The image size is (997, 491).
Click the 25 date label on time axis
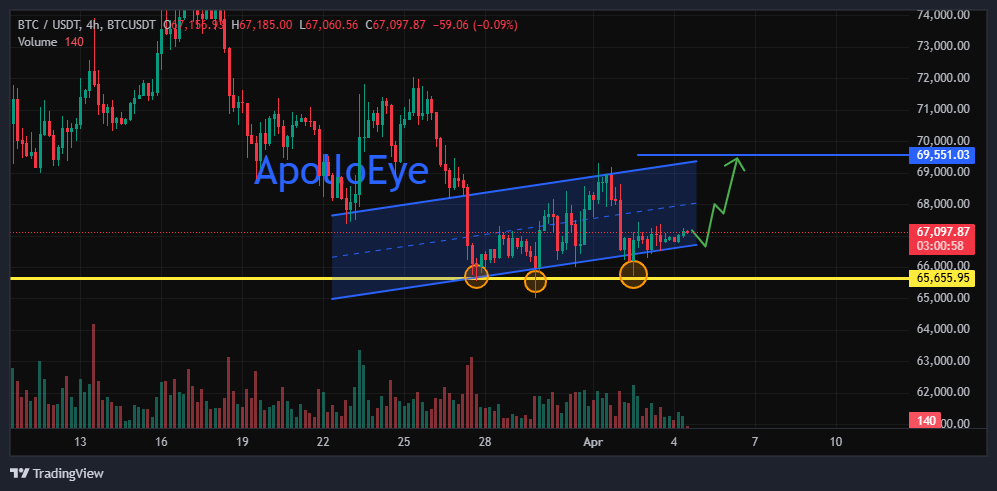point(405,442)
